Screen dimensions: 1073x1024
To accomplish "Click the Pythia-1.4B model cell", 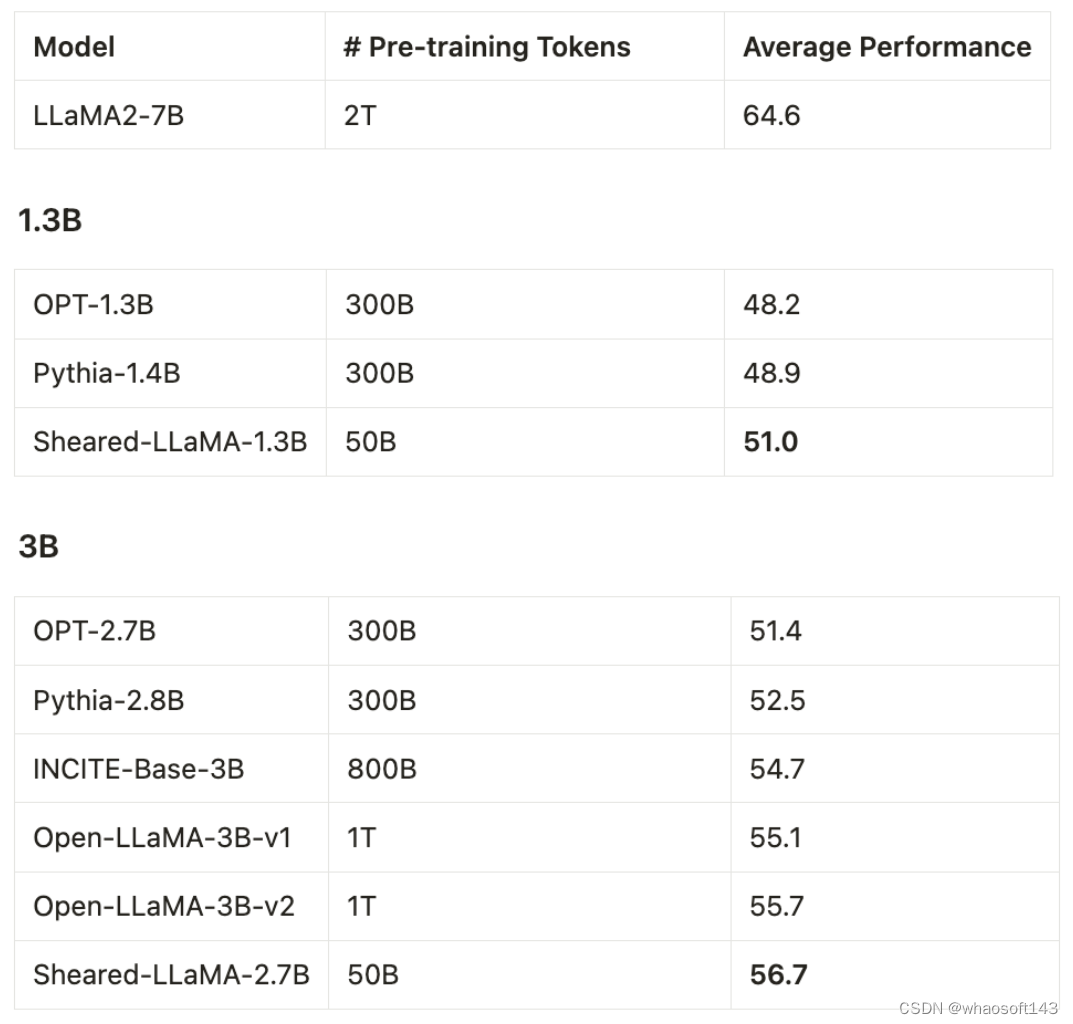I will point(107,374).
